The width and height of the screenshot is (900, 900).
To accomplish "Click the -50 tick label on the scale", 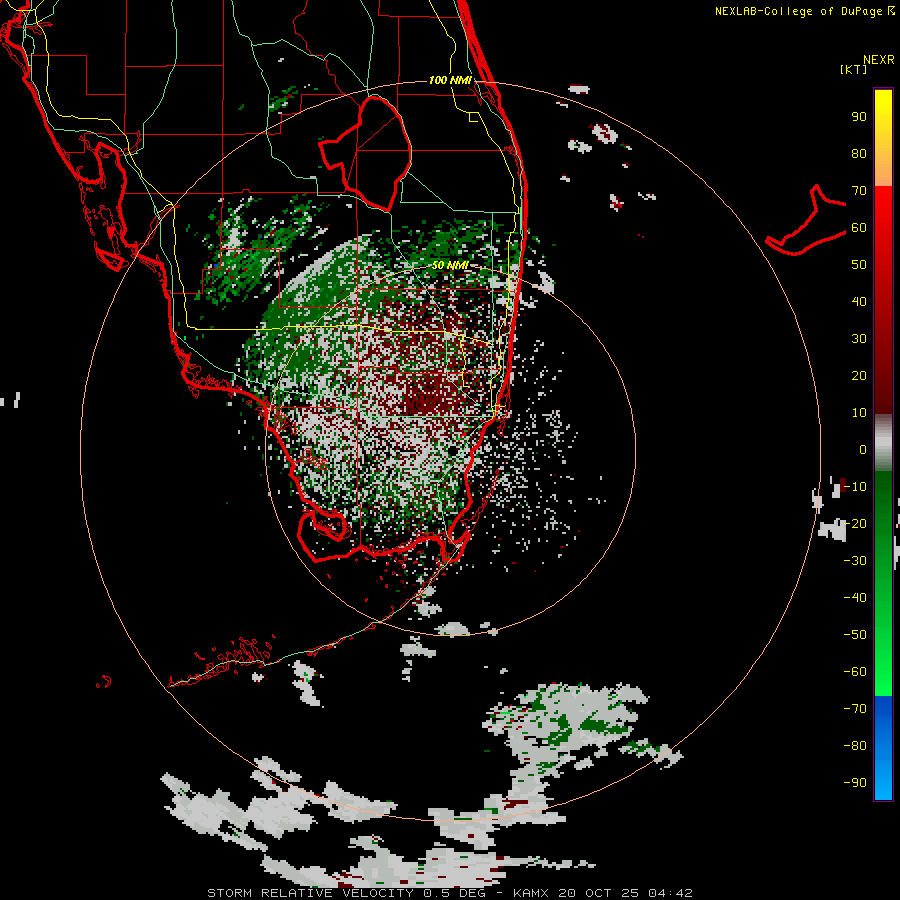I will (x=855, y=635).
